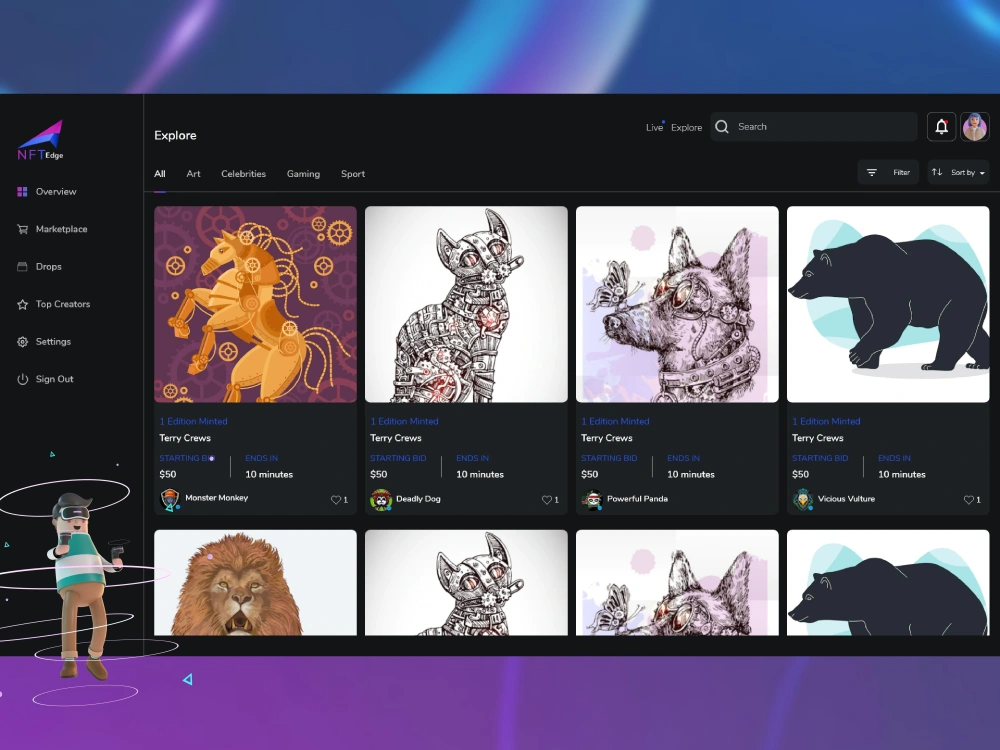
Task: Click the Monster Monkey creator name
Action: pos(216,497)
